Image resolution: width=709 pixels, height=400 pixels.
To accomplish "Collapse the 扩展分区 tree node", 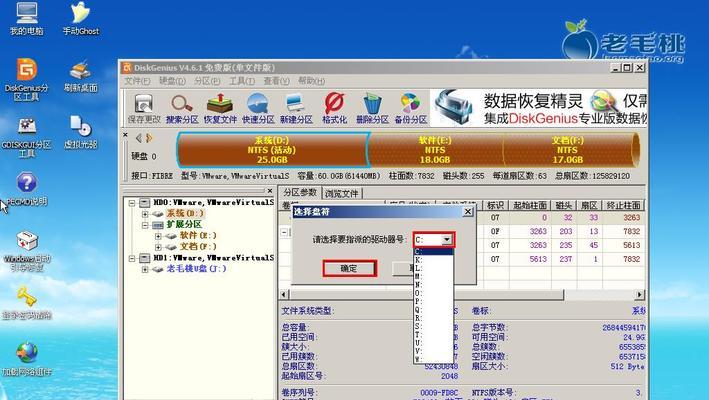I will point(145,225).
